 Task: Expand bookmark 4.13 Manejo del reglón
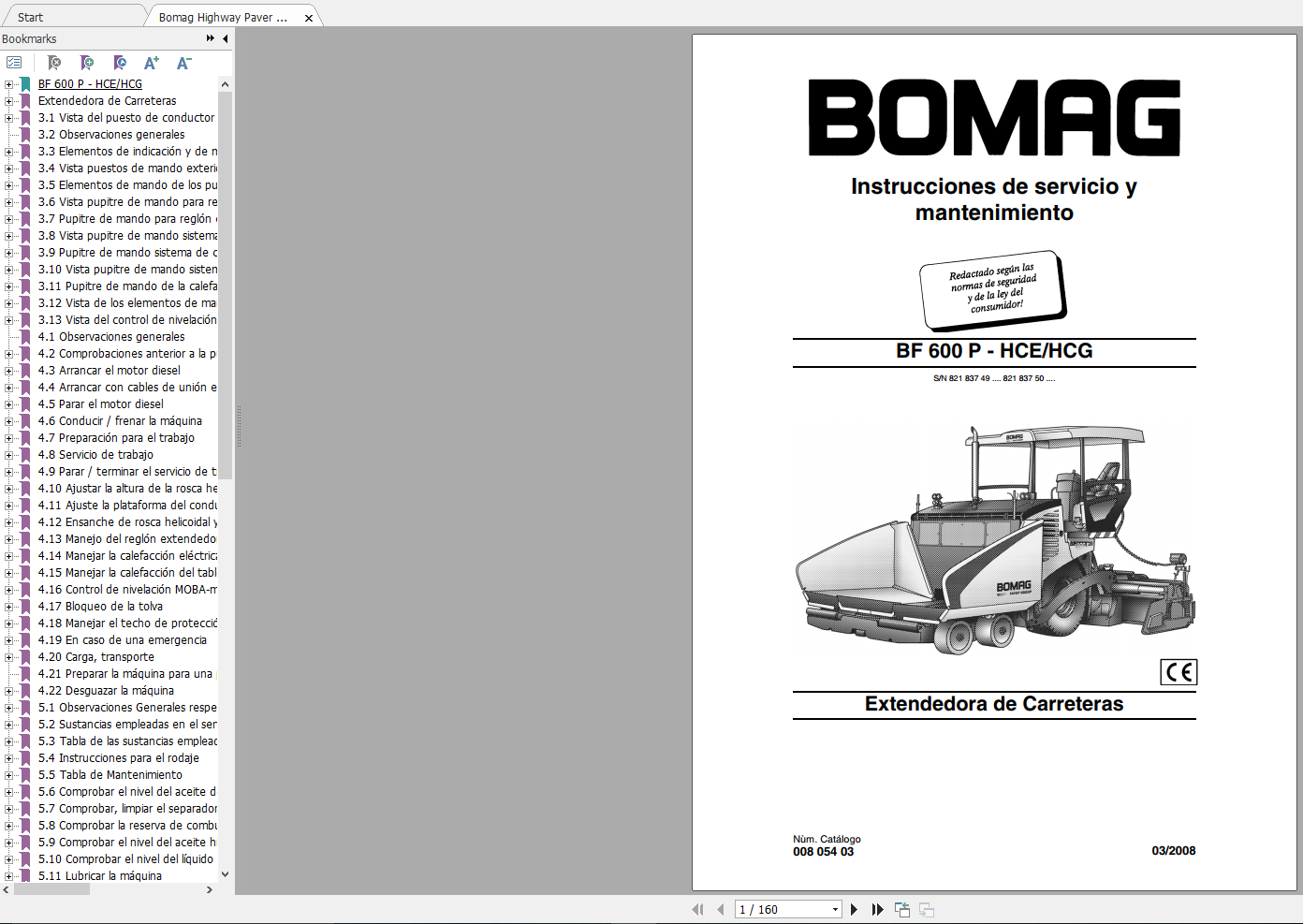(x=8, y=539)
